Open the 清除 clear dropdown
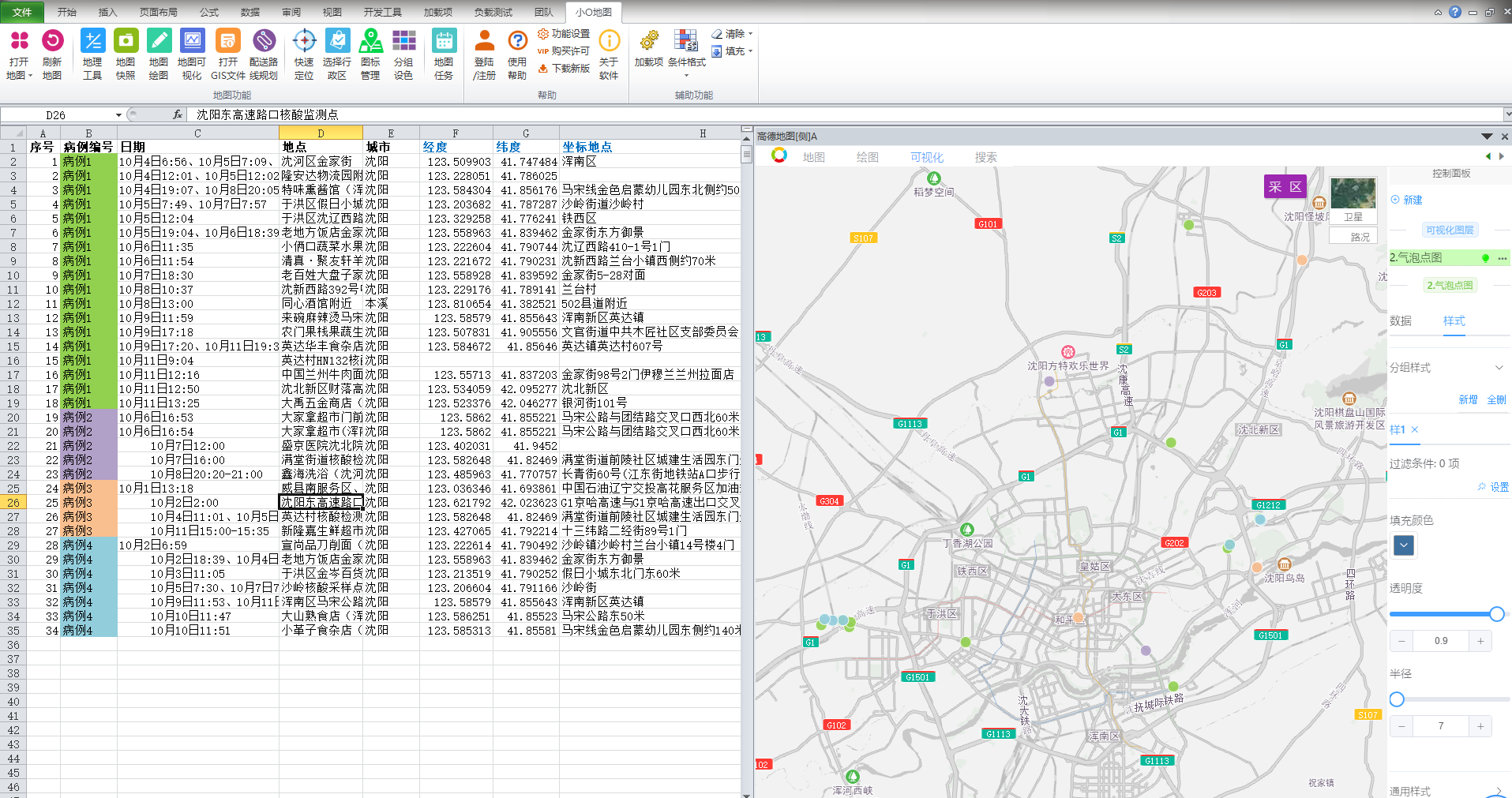Screen dimensions: 1512x798 click(x=732, y=34)
